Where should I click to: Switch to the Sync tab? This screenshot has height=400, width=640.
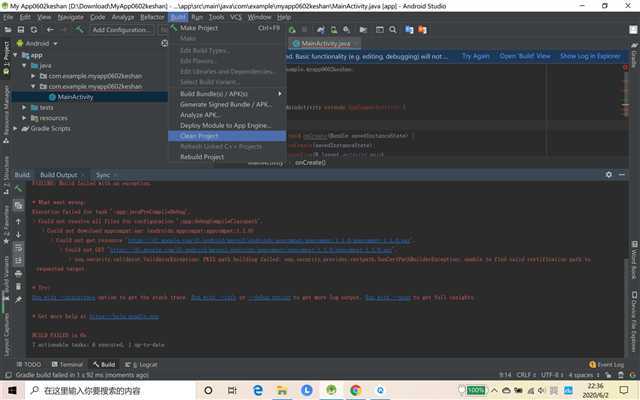(x=103, y=175)
